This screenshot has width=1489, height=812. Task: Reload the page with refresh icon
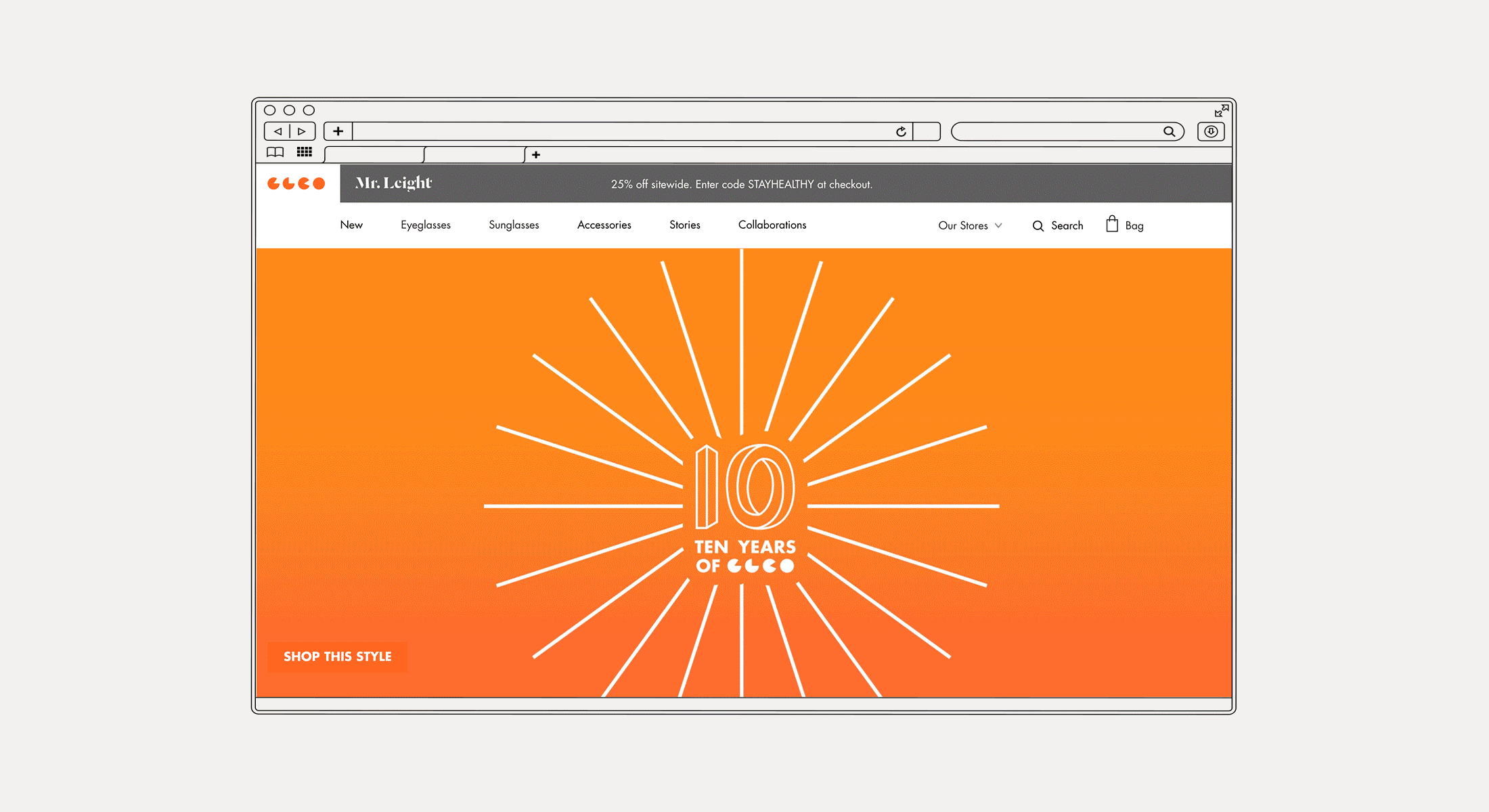pos(901,131)
